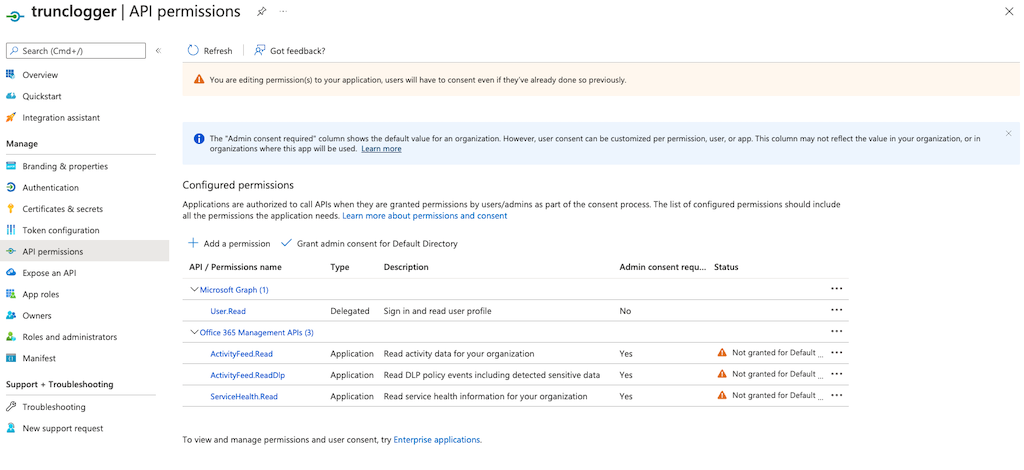Click the Certificates & secrets key icon

point(10,209)
